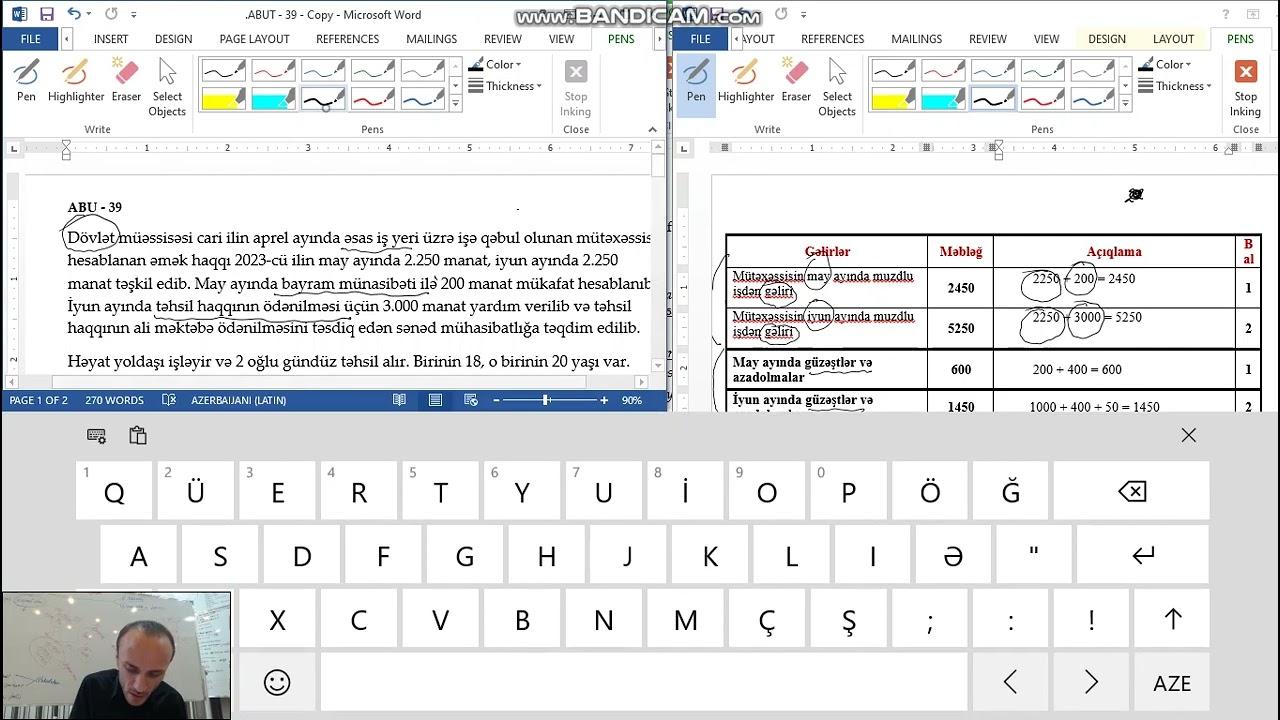1280x720 pixels.
Task: Switch to Print Layout view
Action: 435,400
